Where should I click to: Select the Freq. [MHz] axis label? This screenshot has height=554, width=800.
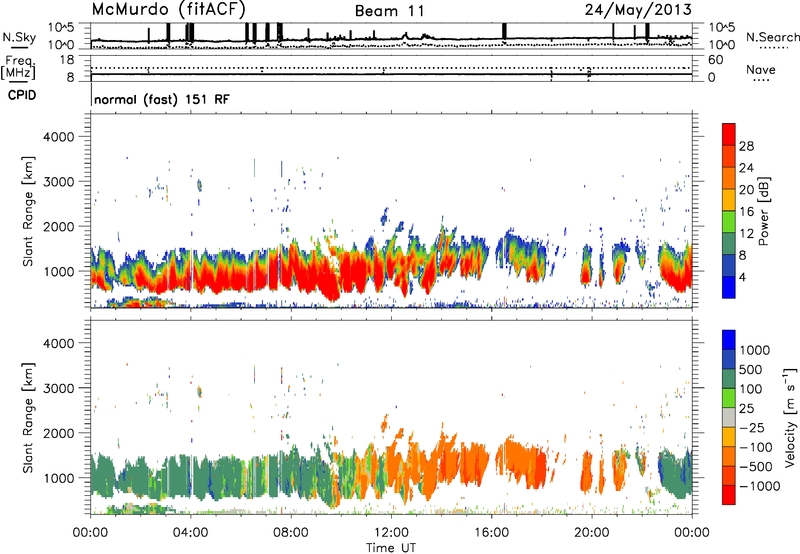click(x=19, y=68)
